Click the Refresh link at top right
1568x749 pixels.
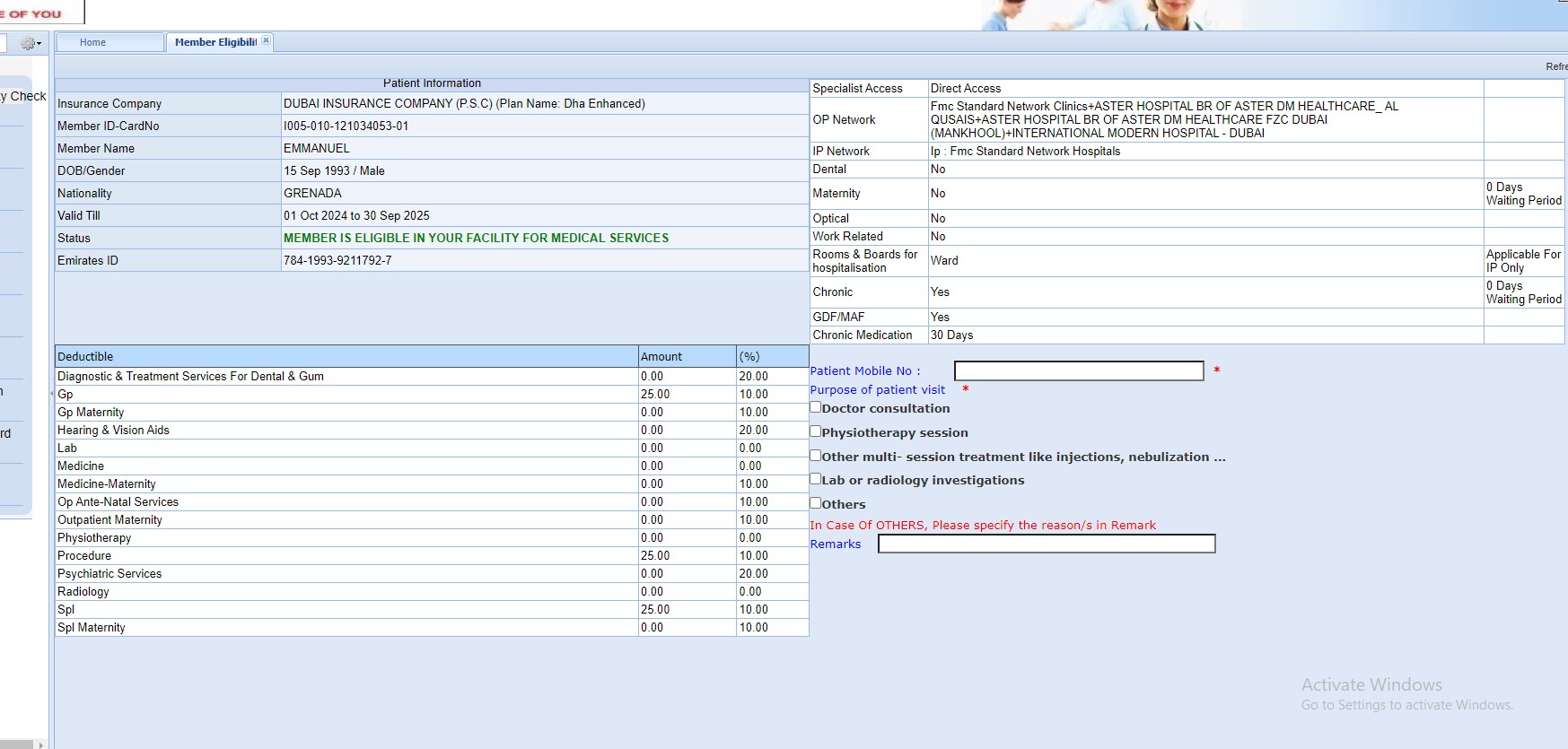pyautogui.click(x=1555, y=66)
